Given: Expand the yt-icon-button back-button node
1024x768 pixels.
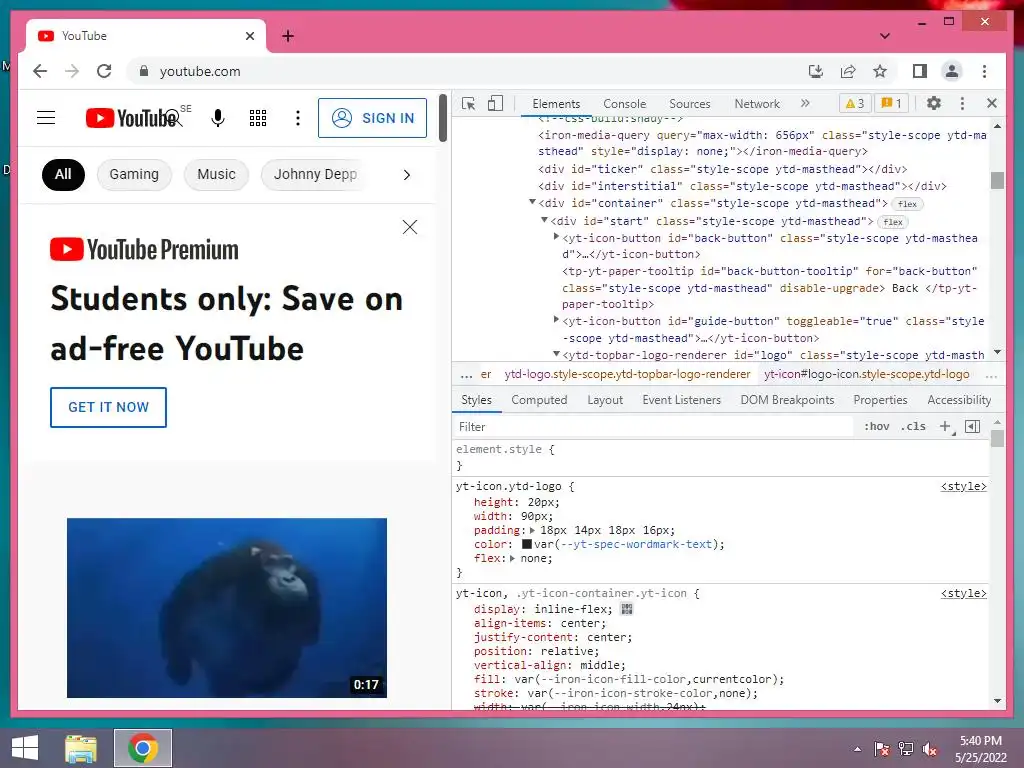Looking at the screenshot, I should [556, 237].
